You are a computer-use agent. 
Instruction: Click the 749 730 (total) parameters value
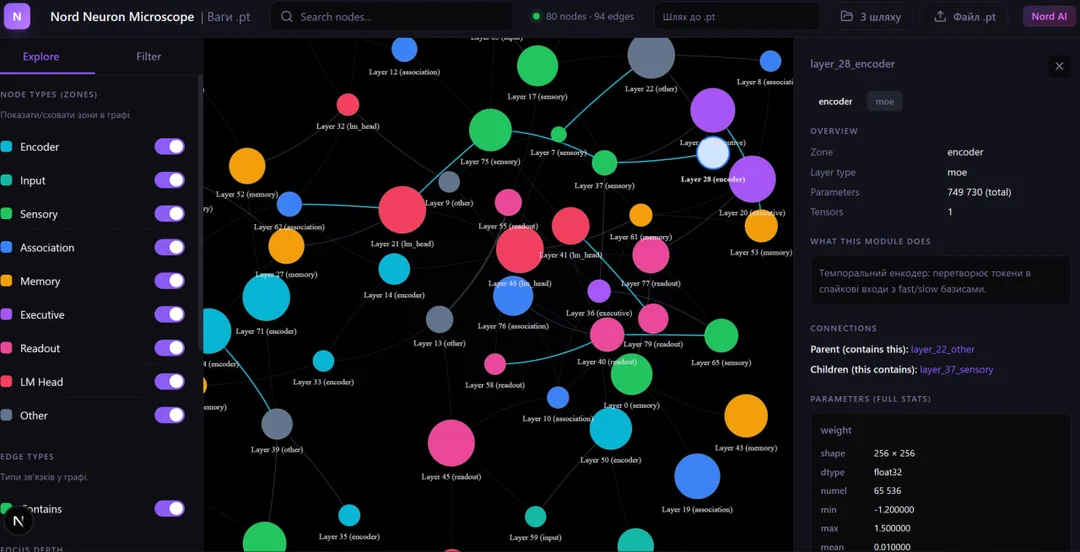click(979, 192)
